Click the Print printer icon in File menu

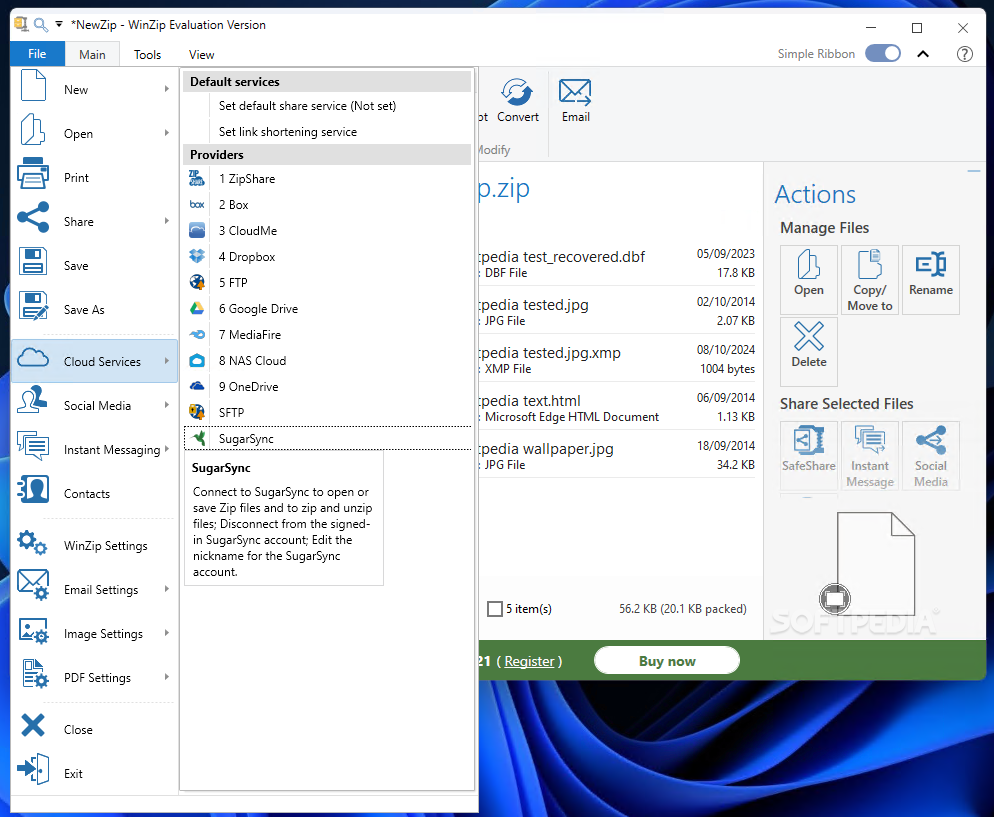32,174
